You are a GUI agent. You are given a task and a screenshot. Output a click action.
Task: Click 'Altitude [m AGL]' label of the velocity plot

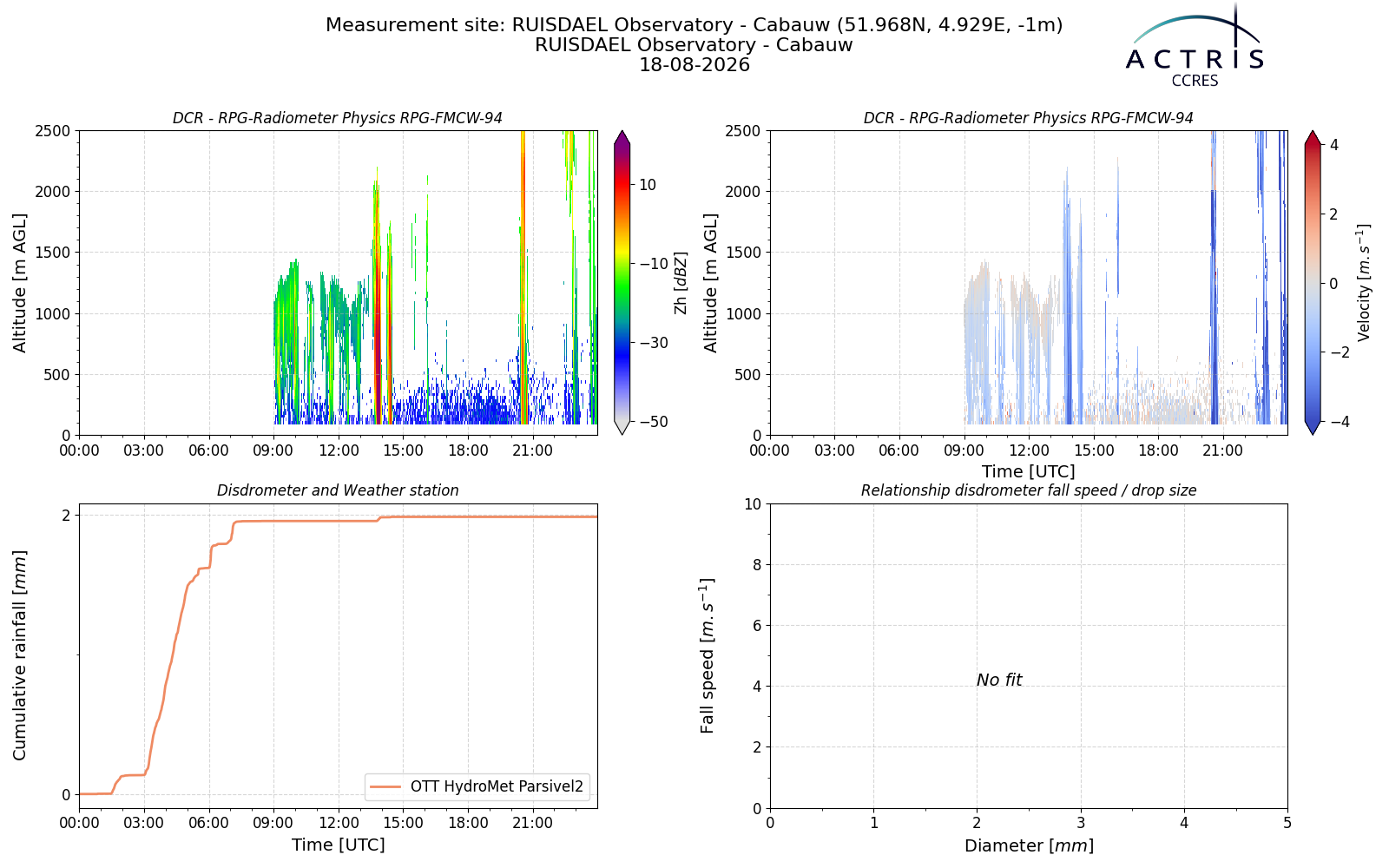[x=711, y=283]
